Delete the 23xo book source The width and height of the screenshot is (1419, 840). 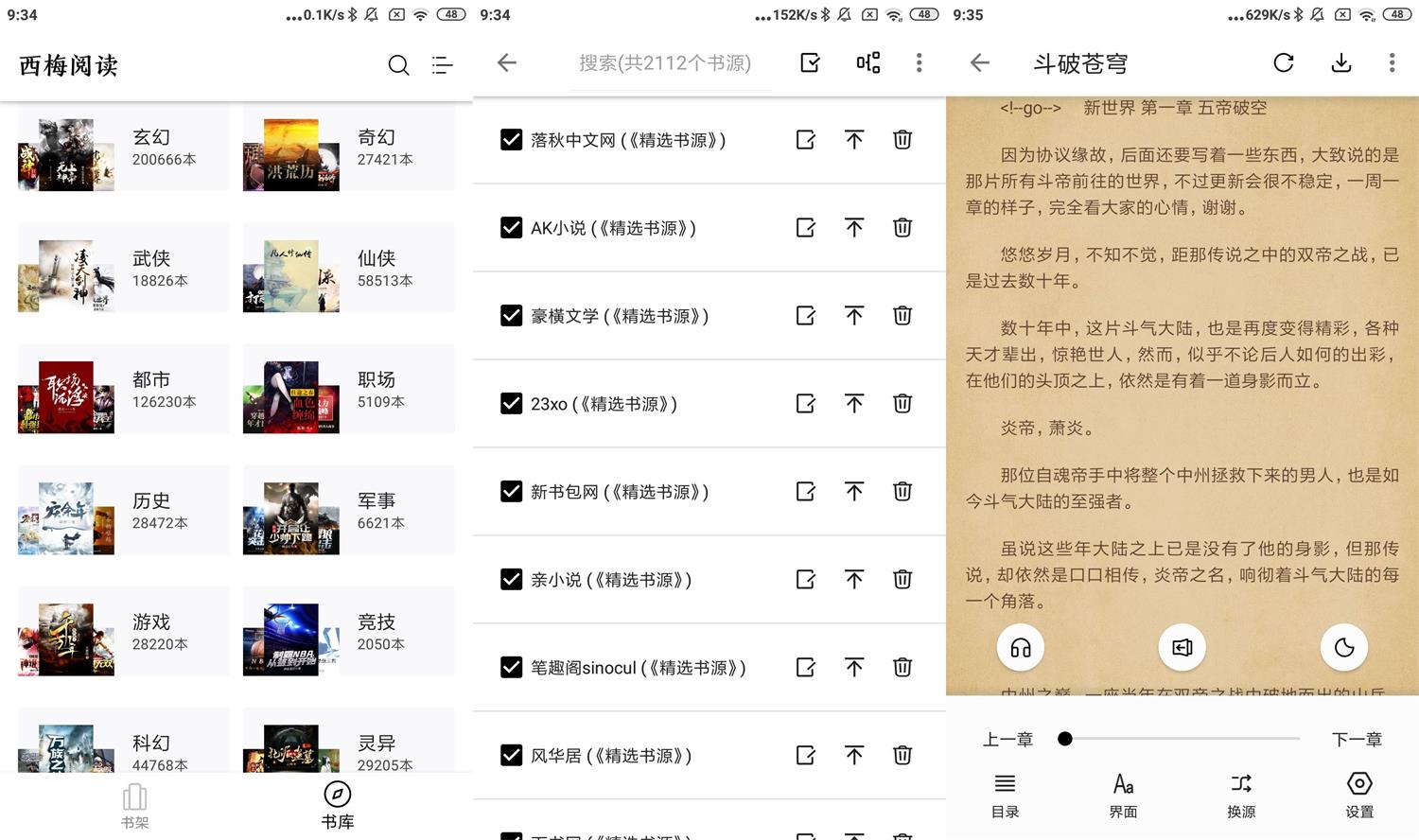click(902, 403)
